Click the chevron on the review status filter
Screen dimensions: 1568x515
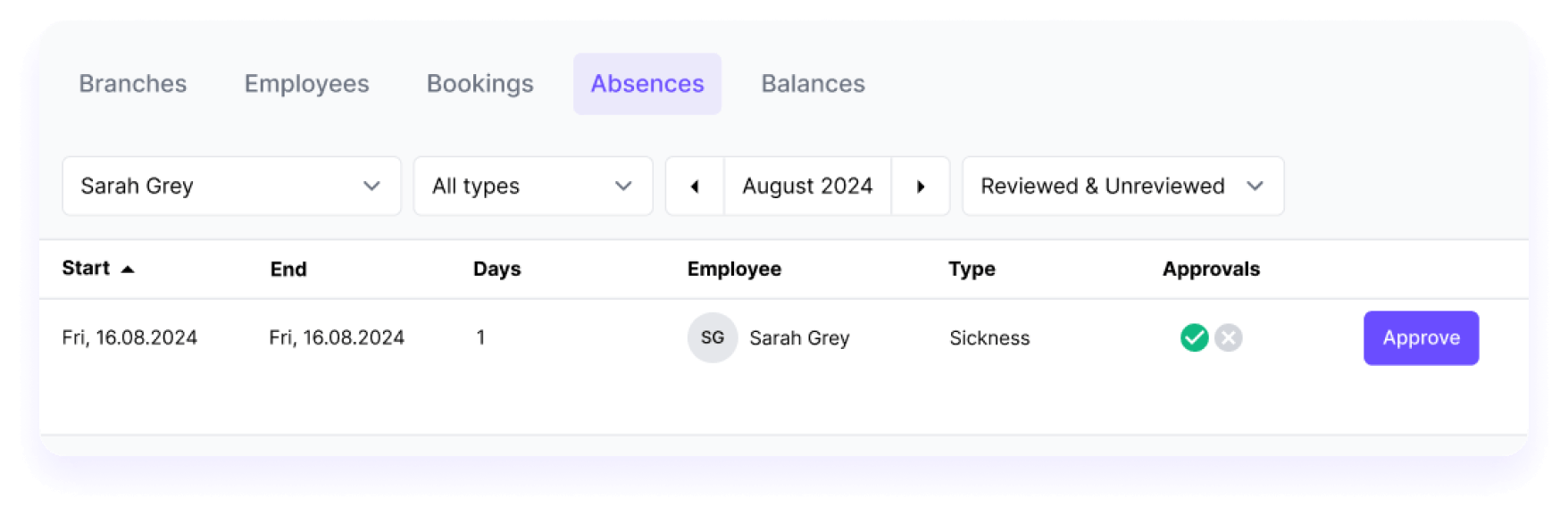[x=1256, y=186]
